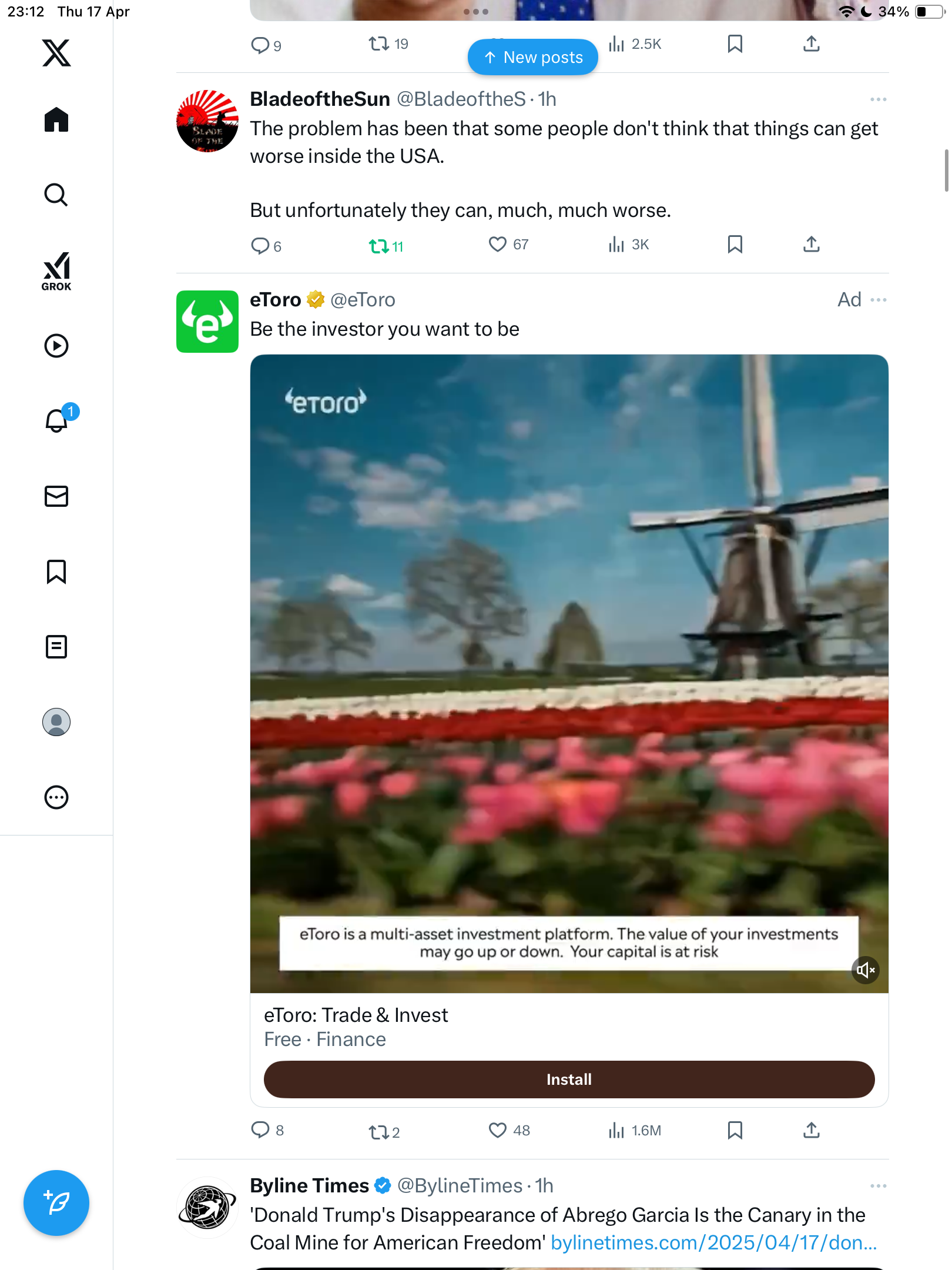Image resolution: width=952 pixels, height=1270 pixels.
Task: Tap the Do Not Disturb moon icon
Action: tap(866, 12)
